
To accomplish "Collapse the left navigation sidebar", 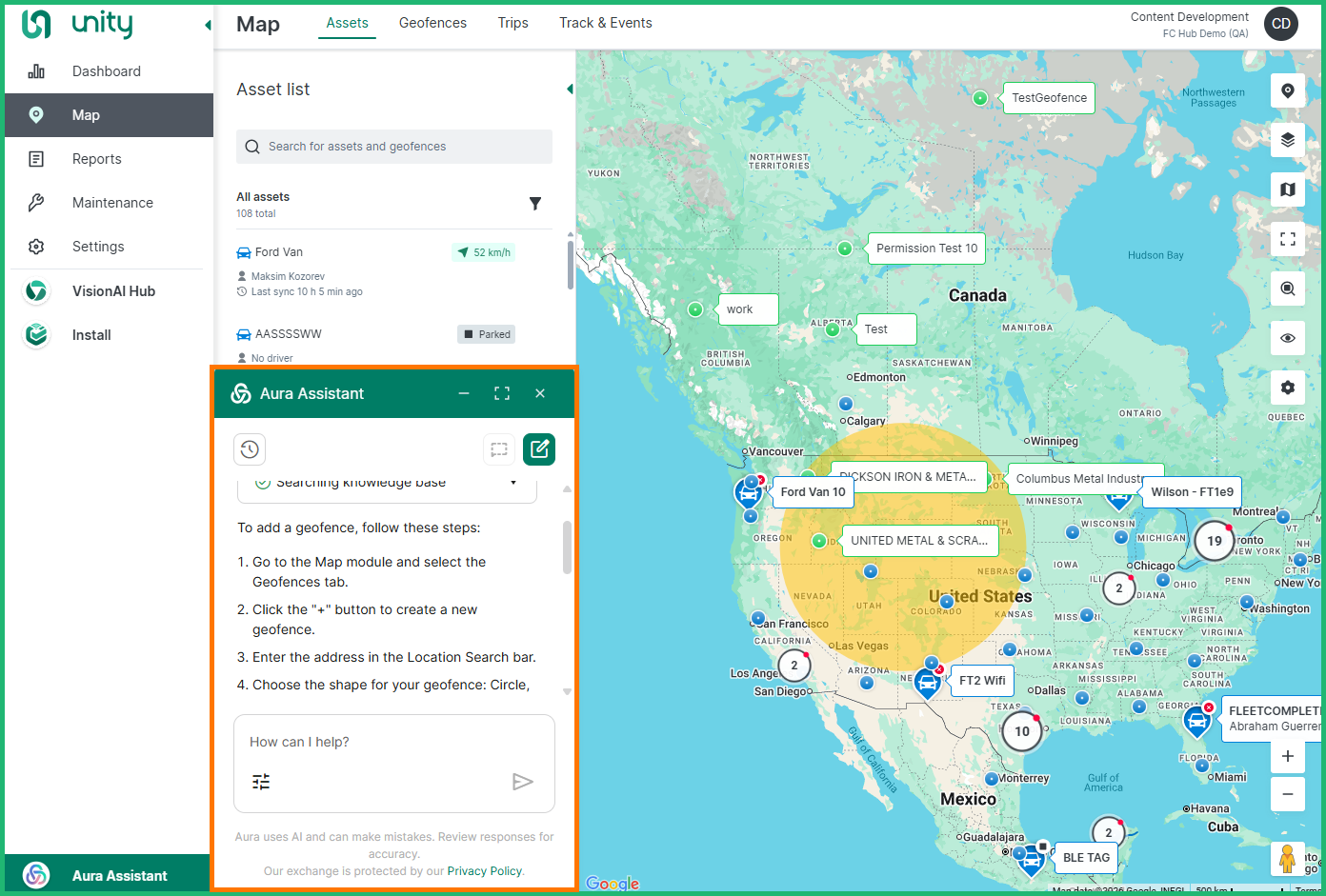I will click(x=208, y=26).
